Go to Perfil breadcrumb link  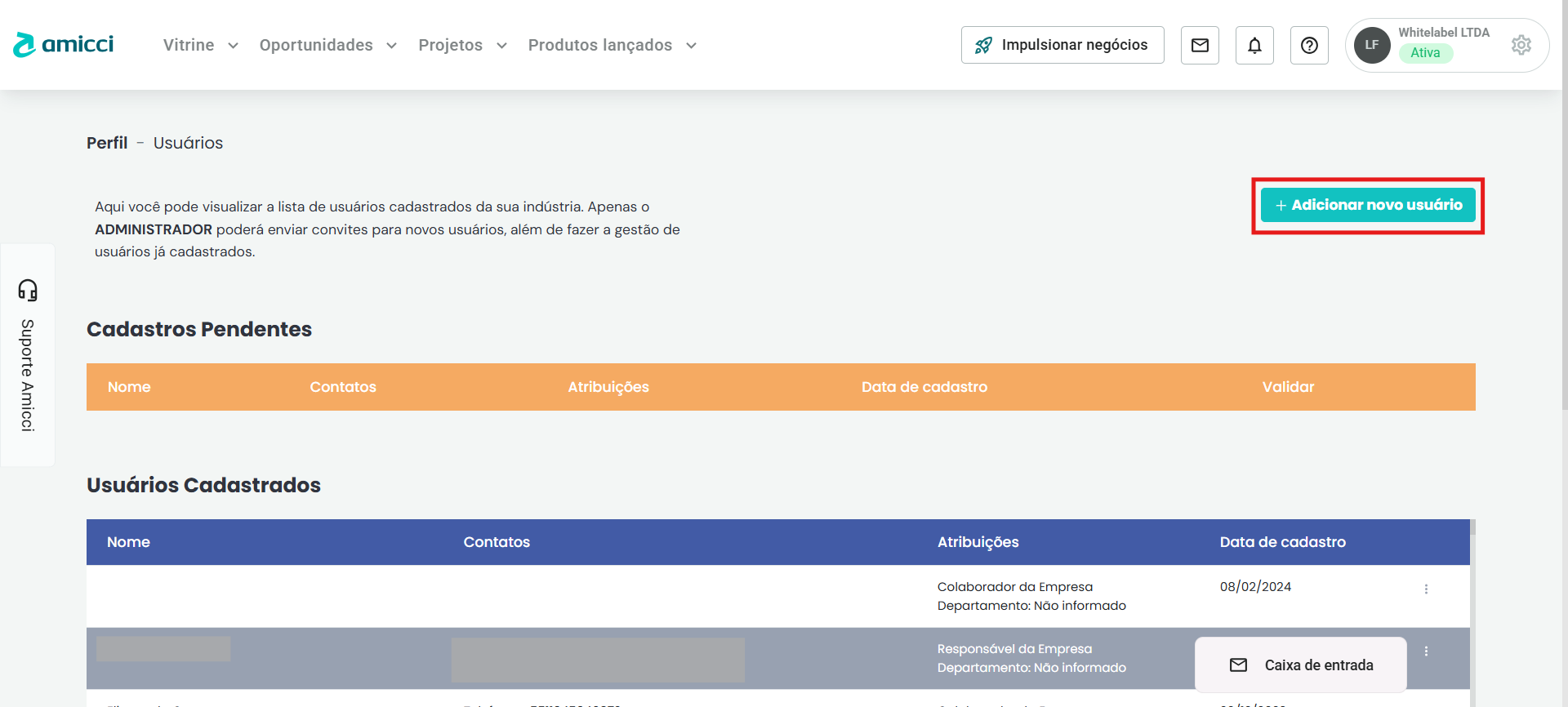(107, 143)
